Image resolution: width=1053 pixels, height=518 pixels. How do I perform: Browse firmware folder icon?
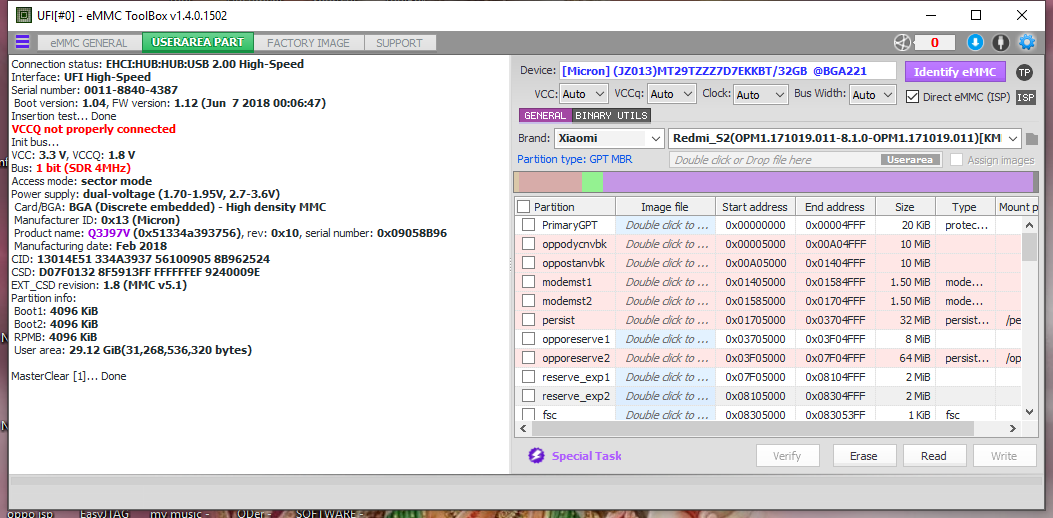point(1032,139)
